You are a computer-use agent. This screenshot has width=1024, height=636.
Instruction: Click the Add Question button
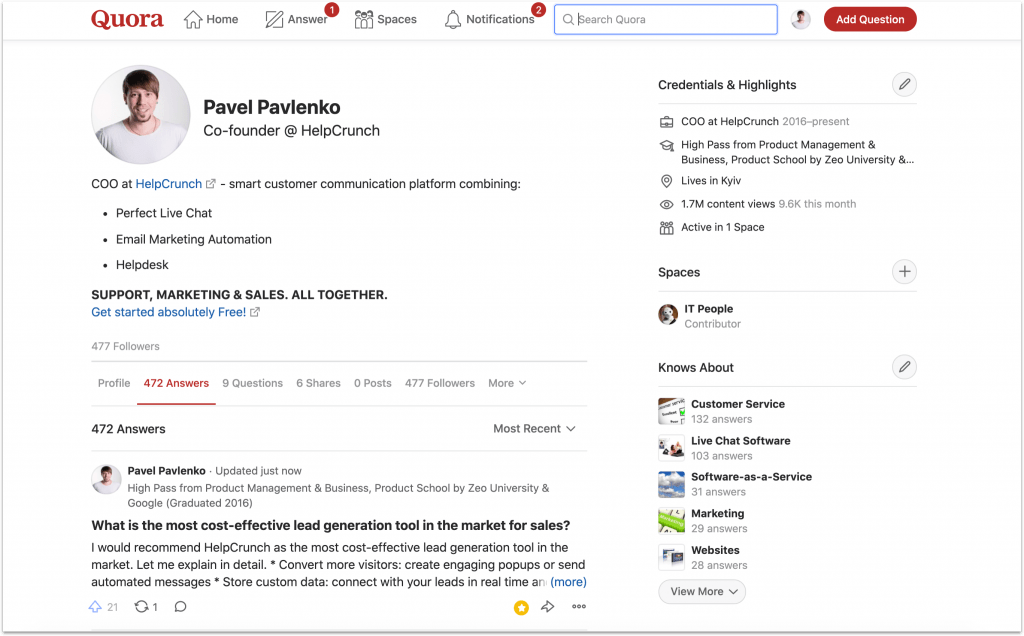(x=871, y=20)
